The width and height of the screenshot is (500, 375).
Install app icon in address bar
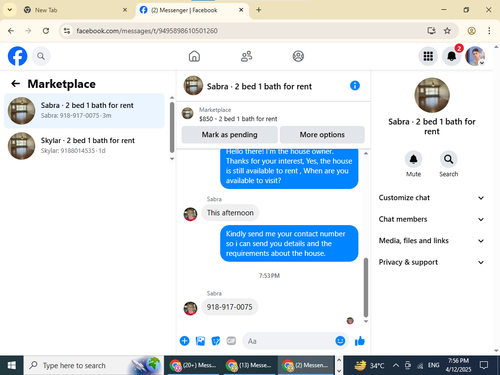point(432,31)
